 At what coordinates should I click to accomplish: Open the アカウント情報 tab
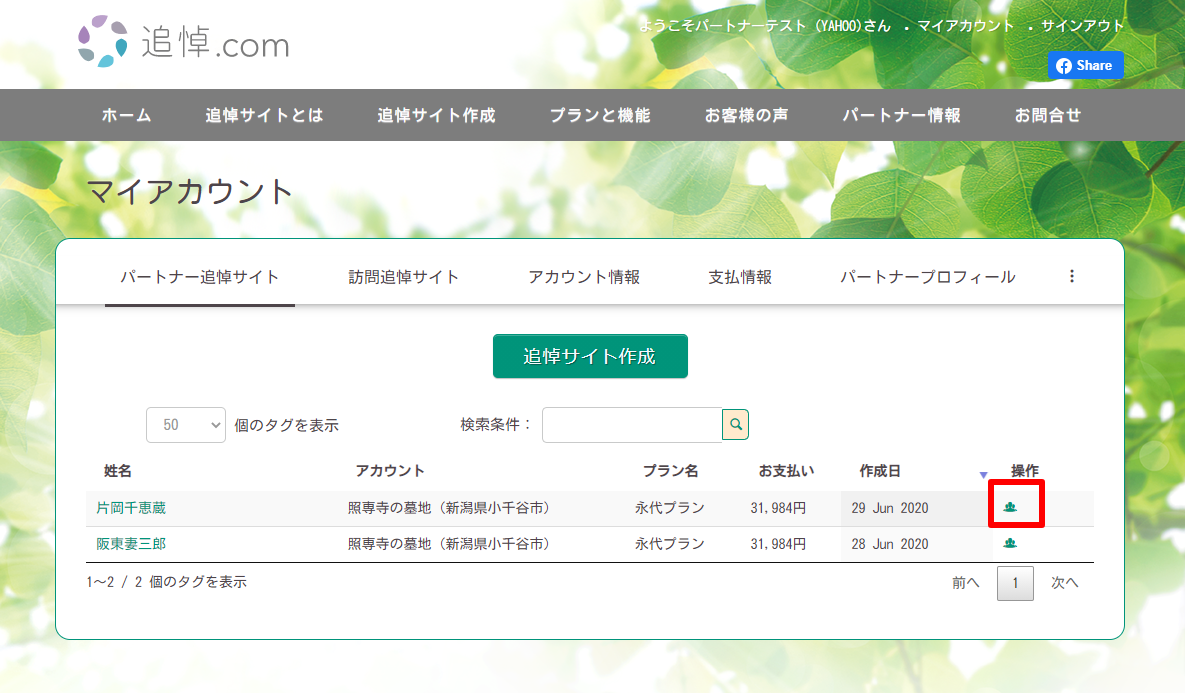[584, 277]
